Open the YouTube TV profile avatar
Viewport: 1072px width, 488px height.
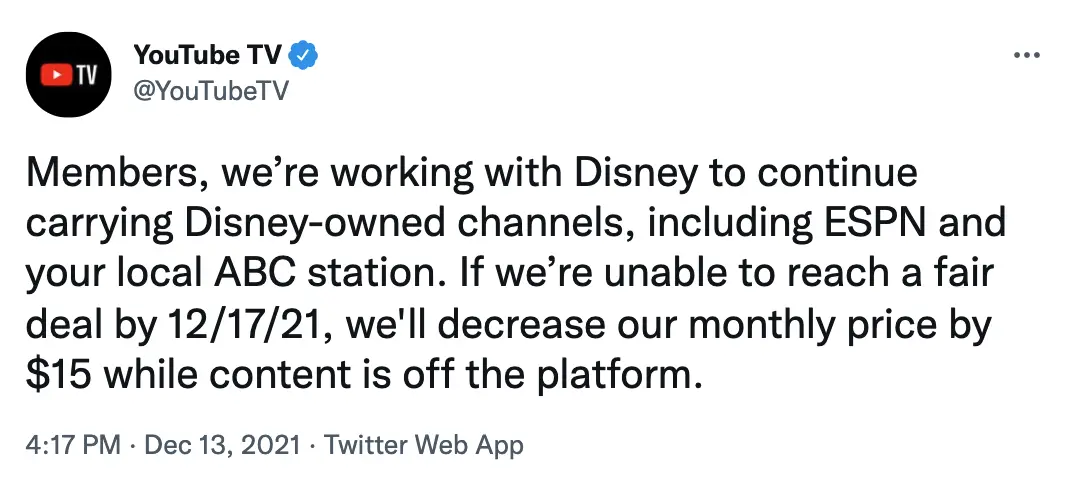(x=68, y=74)
